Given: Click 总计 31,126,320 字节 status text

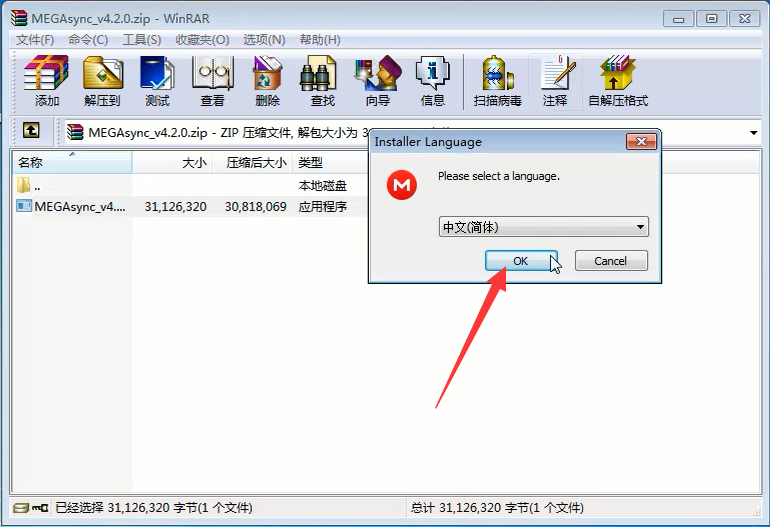Looking at the screenshot, I should pos(497,508).
